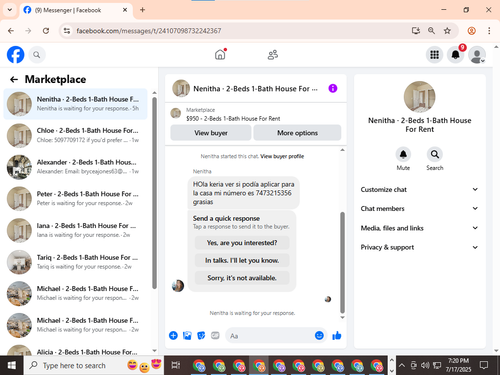The image size is (500, 375).
Task: Open the Windows notification center
Action: tap(484, 365)
